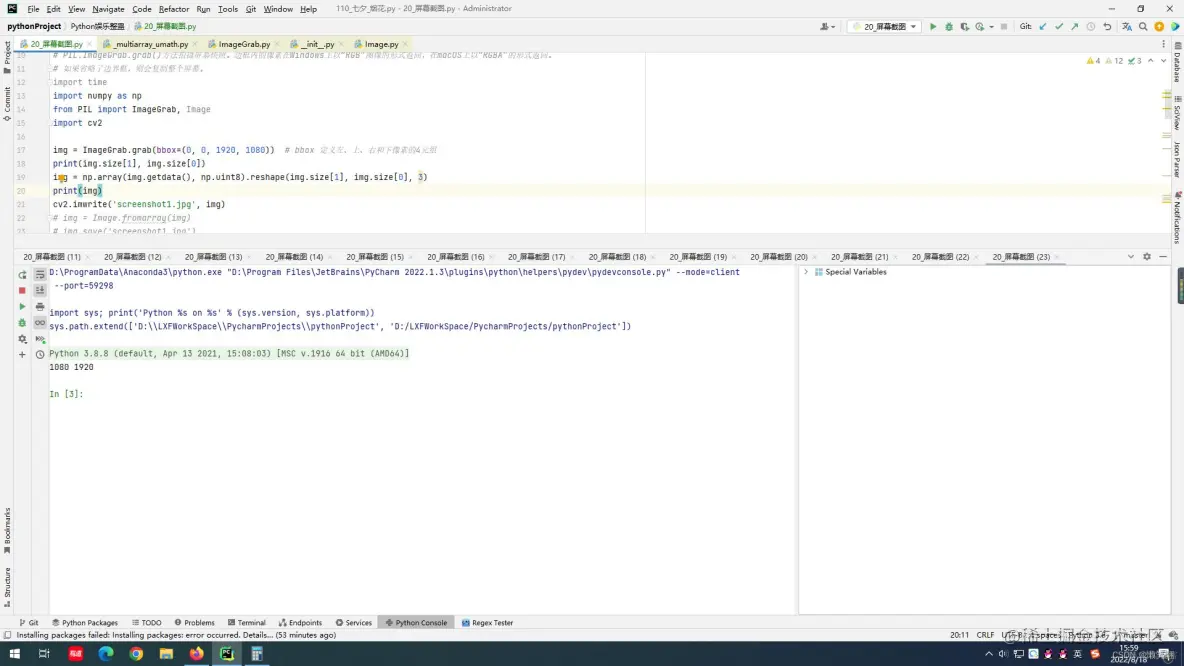Toggle scroll-to-end in the console toolbar
The image size is (1184, 666).
[38, 289]
